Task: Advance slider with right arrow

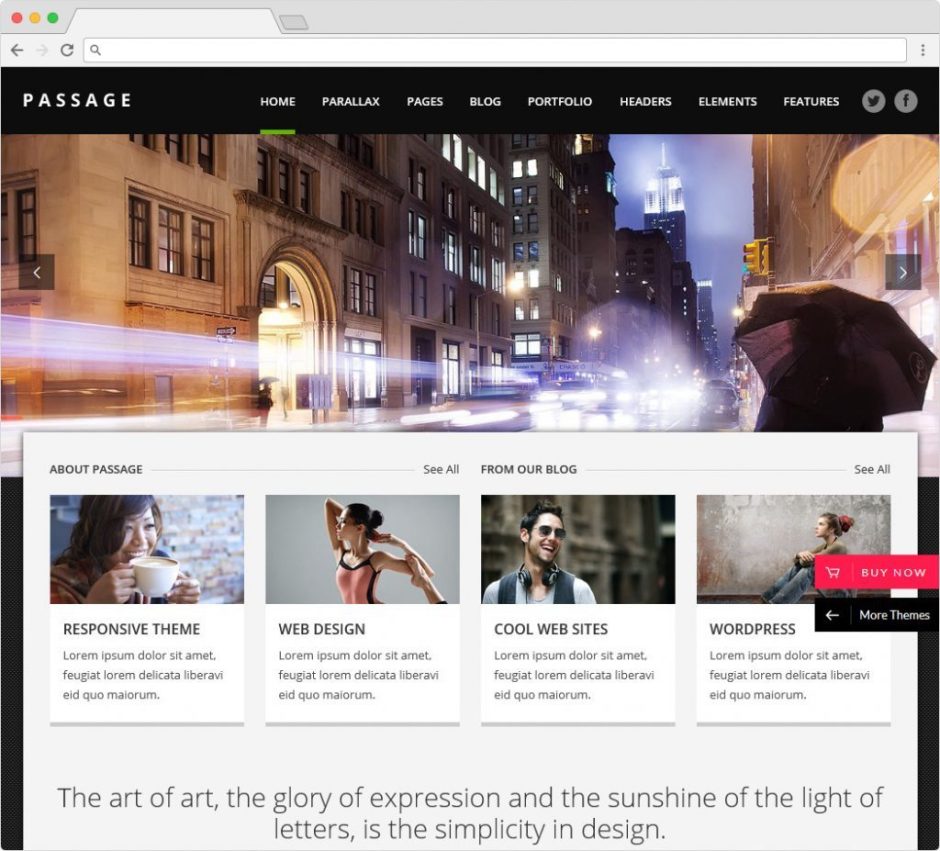Action: pos(903,272)
